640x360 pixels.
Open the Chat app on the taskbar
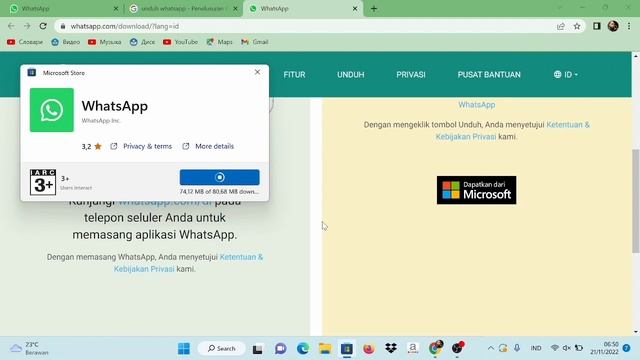tap(280, 349)
